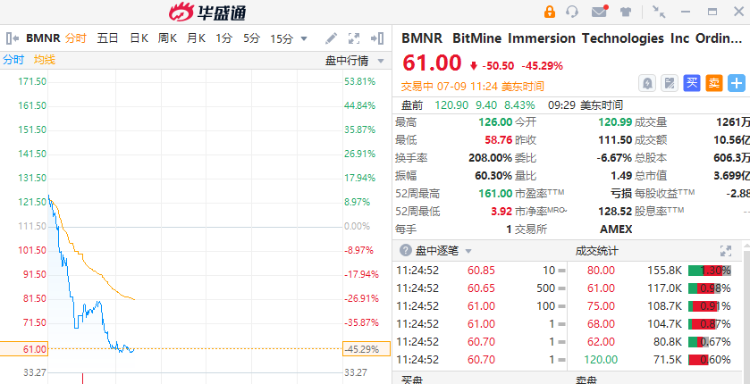The width and height of the screenshot is (750, 384).
Task: Click the orange lock icon
Action: pyautogui.click(x=550, y=12)
